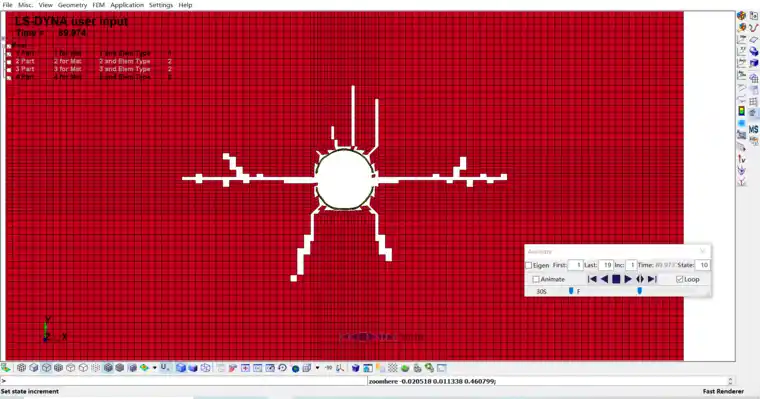Expand the dropdown arrow beside the fringe-style icon
Viewport: 760px width, 399px height.
tap(155, 368)
